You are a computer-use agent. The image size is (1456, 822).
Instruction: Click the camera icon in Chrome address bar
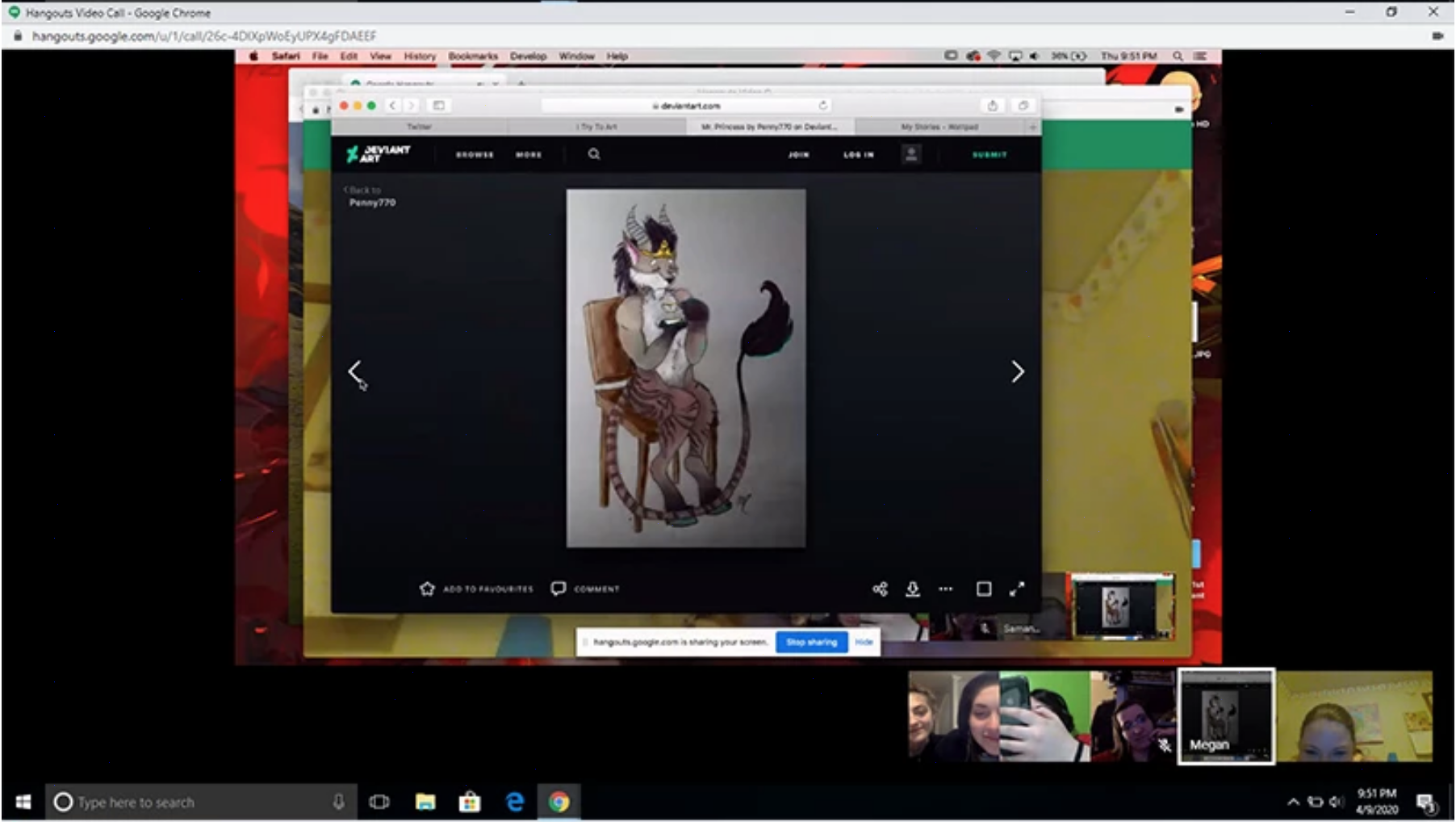coord(1437,36)
